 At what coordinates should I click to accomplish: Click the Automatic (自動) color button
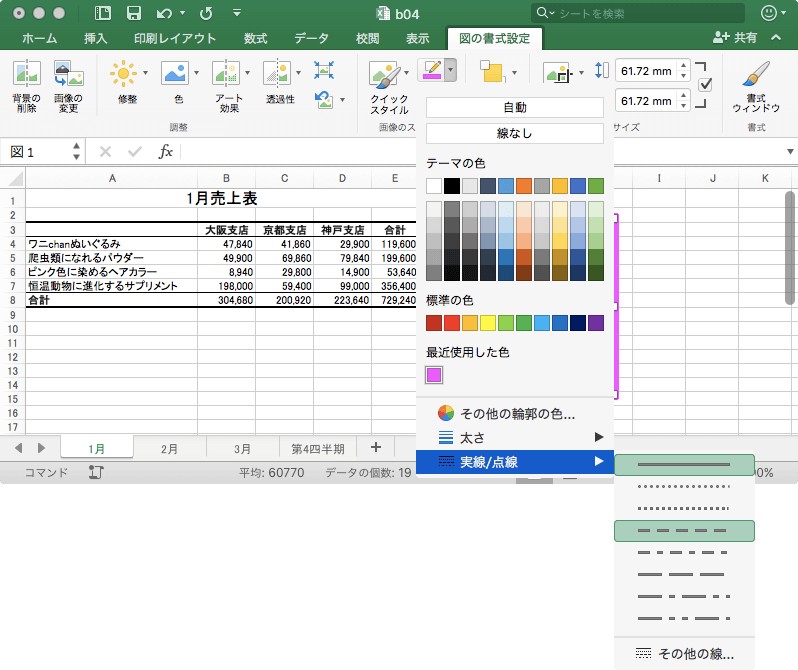pos(515,107)
